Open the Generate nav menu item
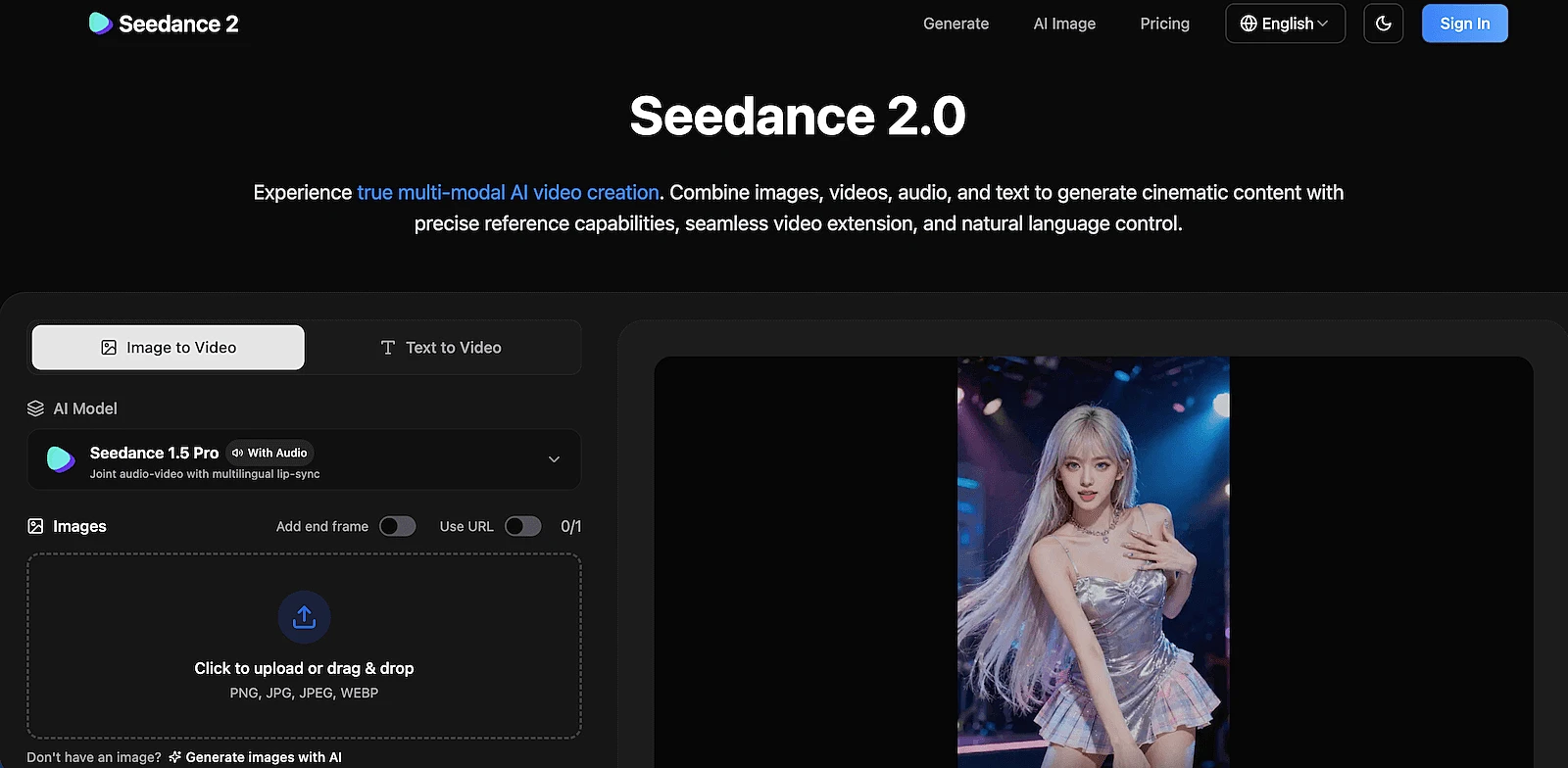The height and width of the screenshot is (768, 1568). coord(956,24)
